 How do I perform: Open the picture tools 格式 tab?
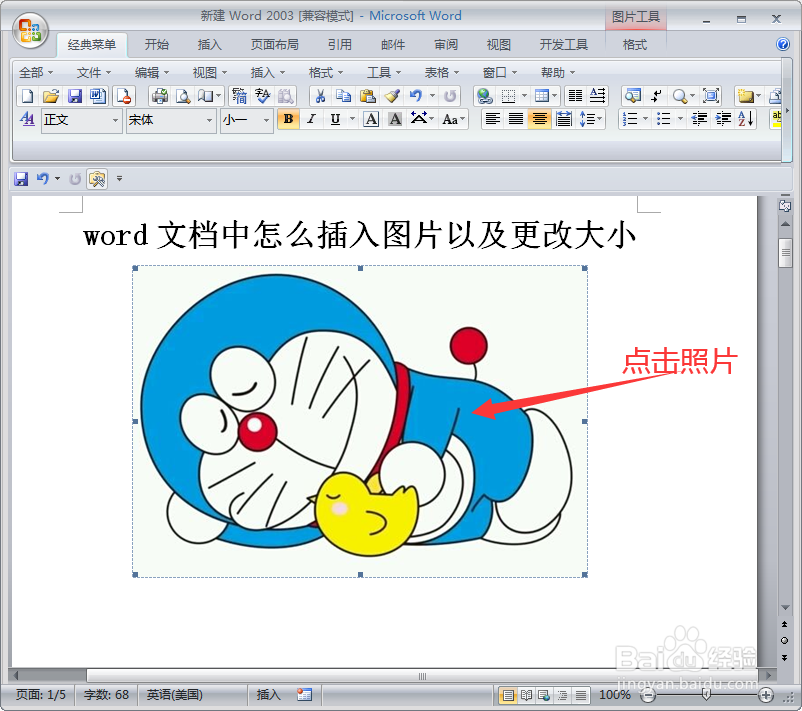tap(635, 45)
